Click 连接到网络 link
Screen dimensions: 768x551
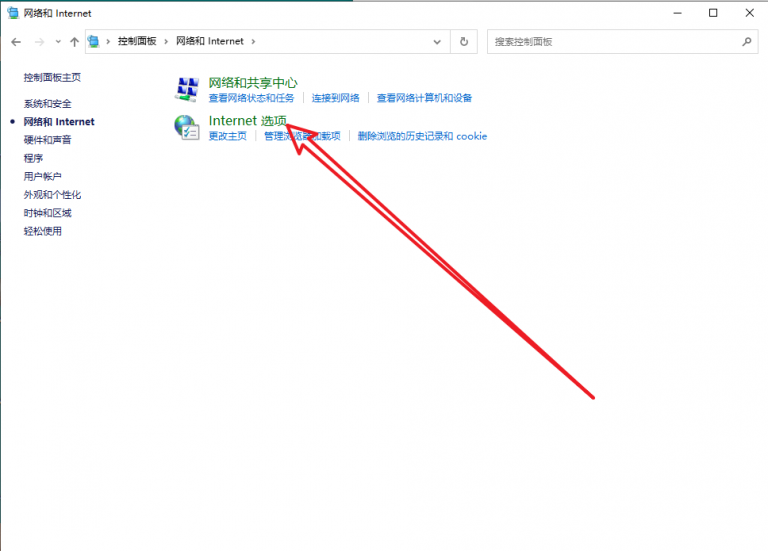click(336, 98)
